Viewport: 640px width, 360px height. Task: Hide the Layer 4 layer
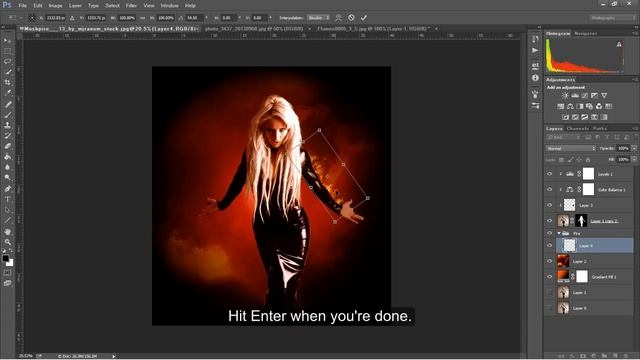point(549,246)
